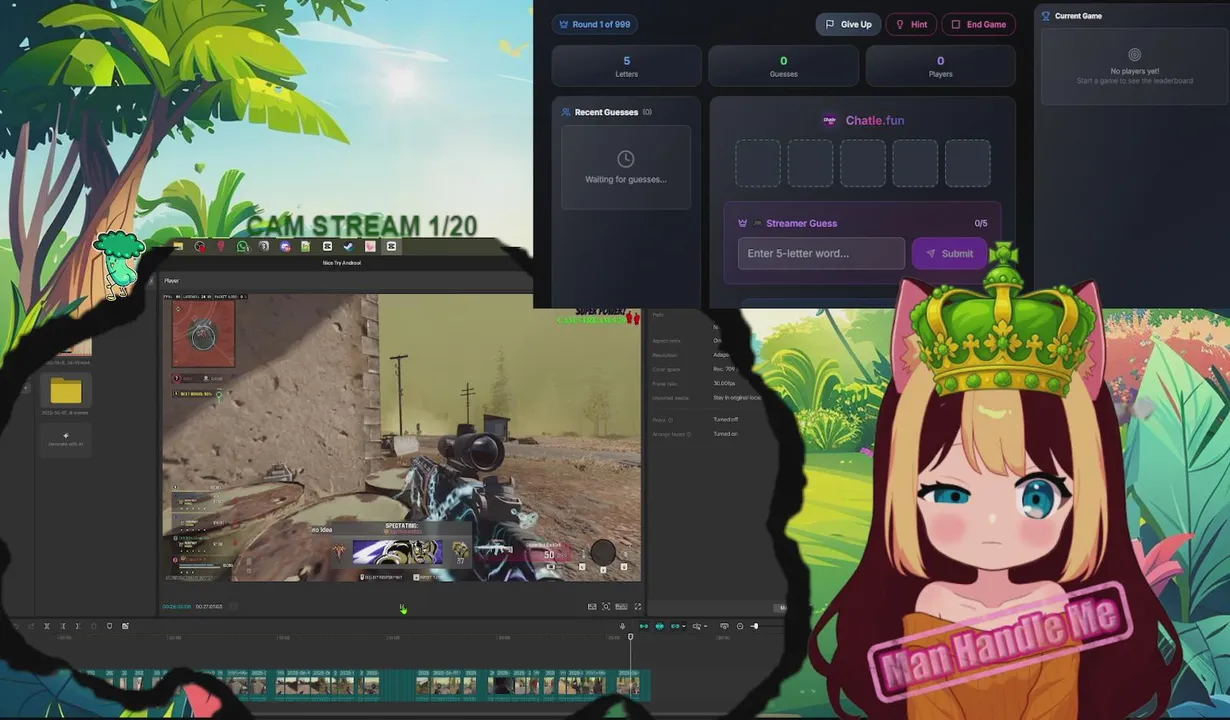Click the first empty letter tile

click(x=758, y=163)
